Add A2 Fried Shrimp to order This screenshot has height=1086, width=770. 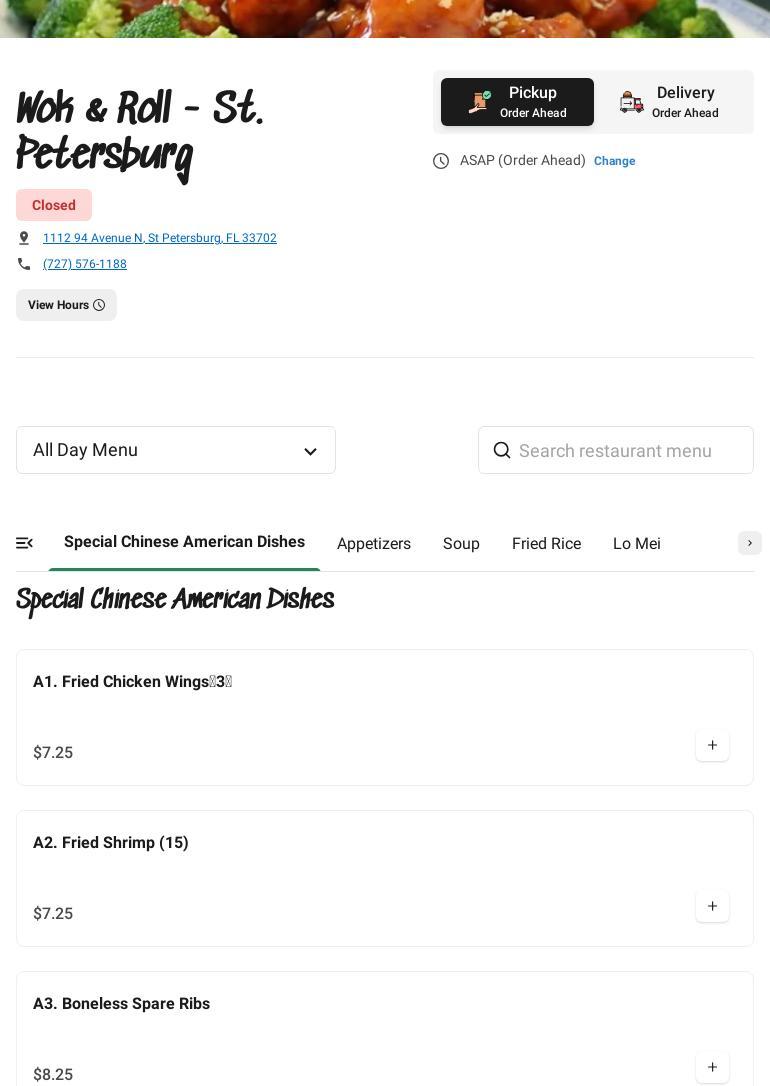tap(712, 907)
